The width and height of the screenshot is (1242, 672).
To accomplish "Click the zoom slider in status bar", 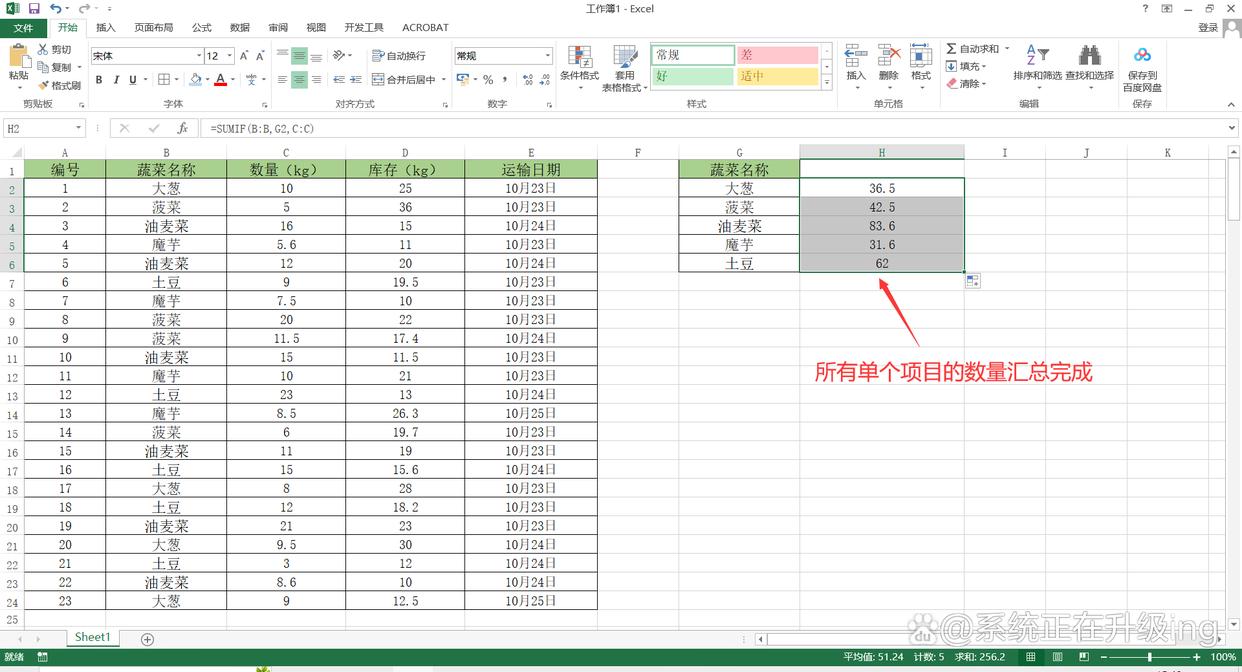I will (1150, 657).
